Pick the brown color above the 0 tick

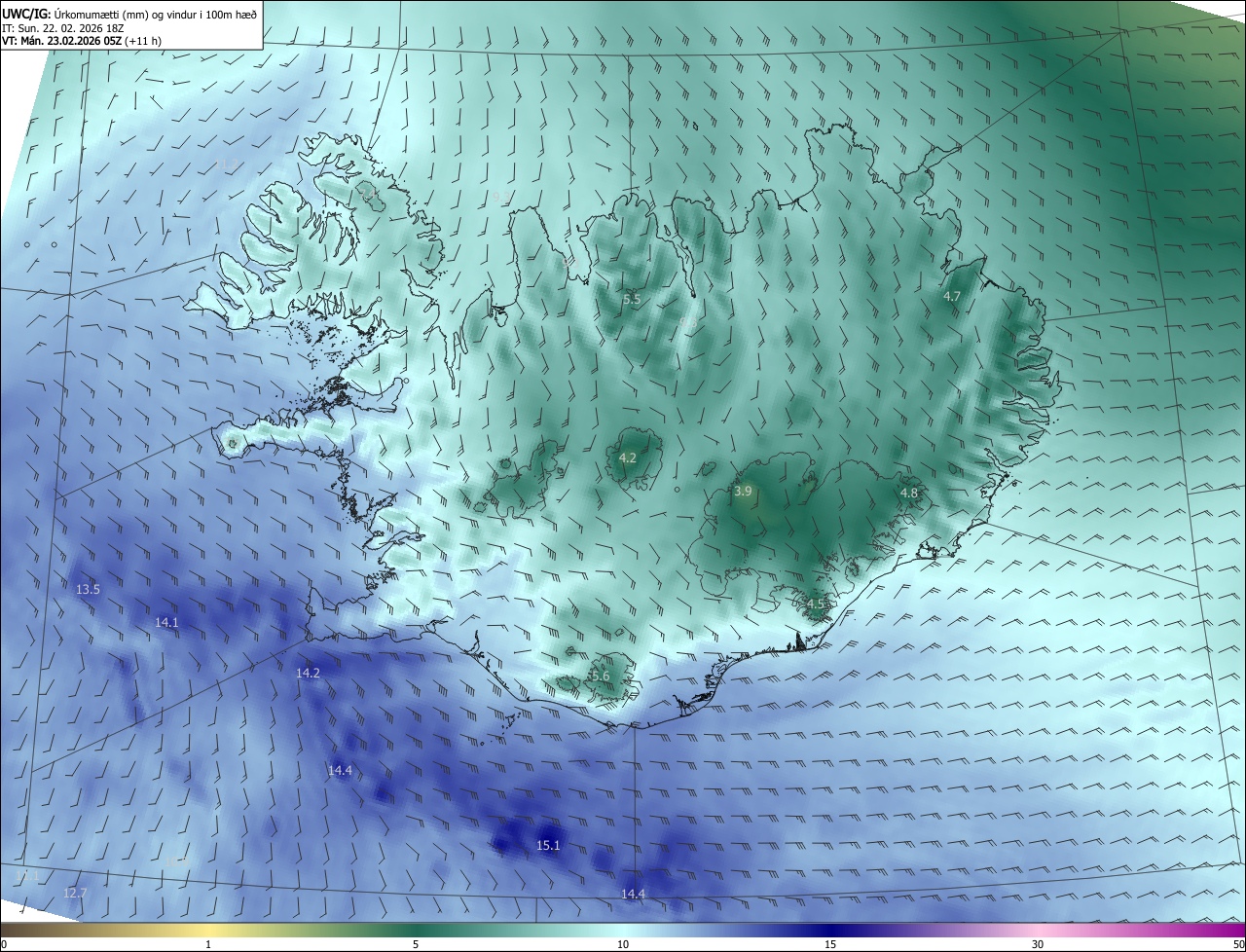click(5, 931)
